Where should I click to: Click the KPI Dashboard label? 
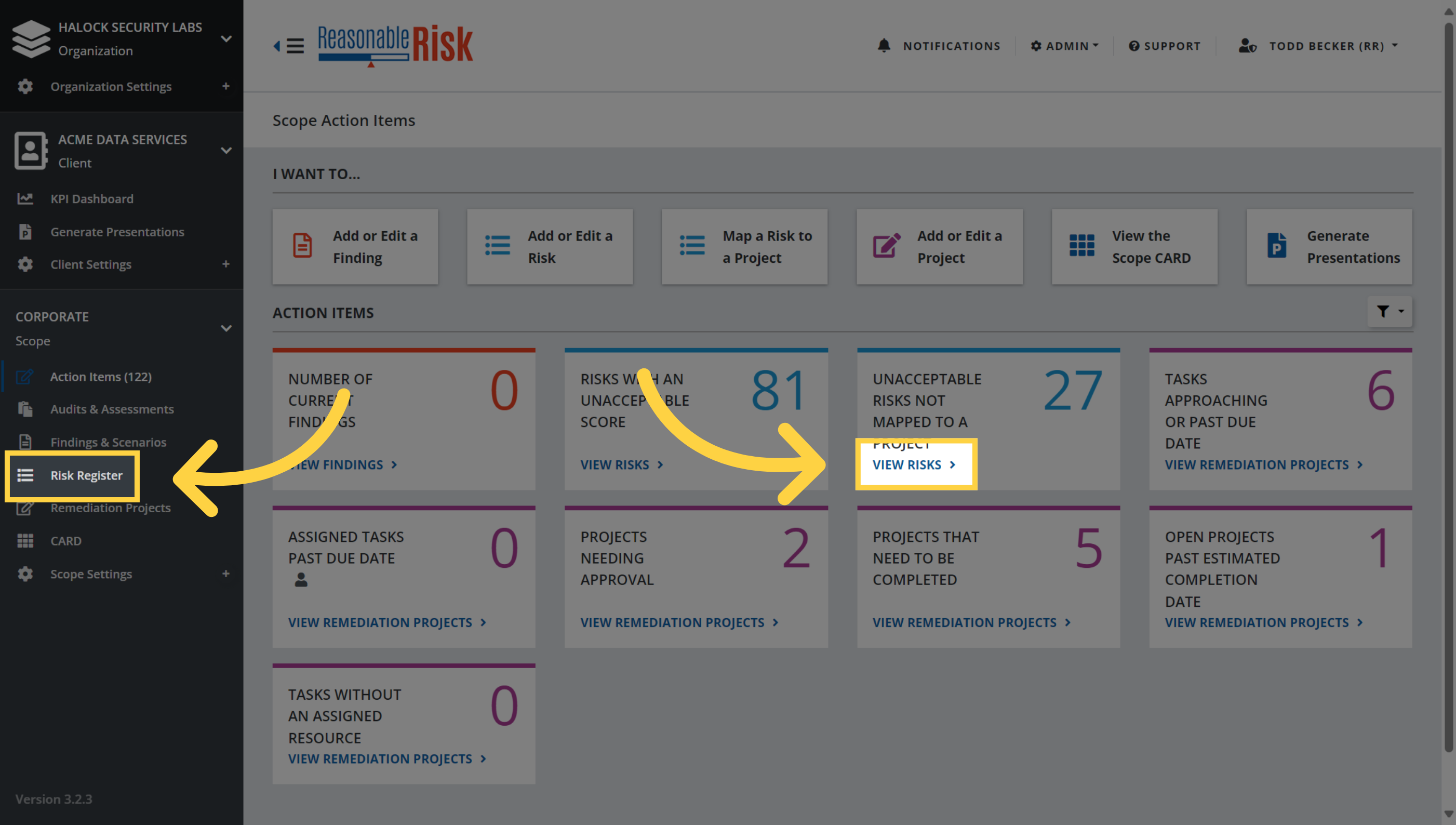[92, 199]
